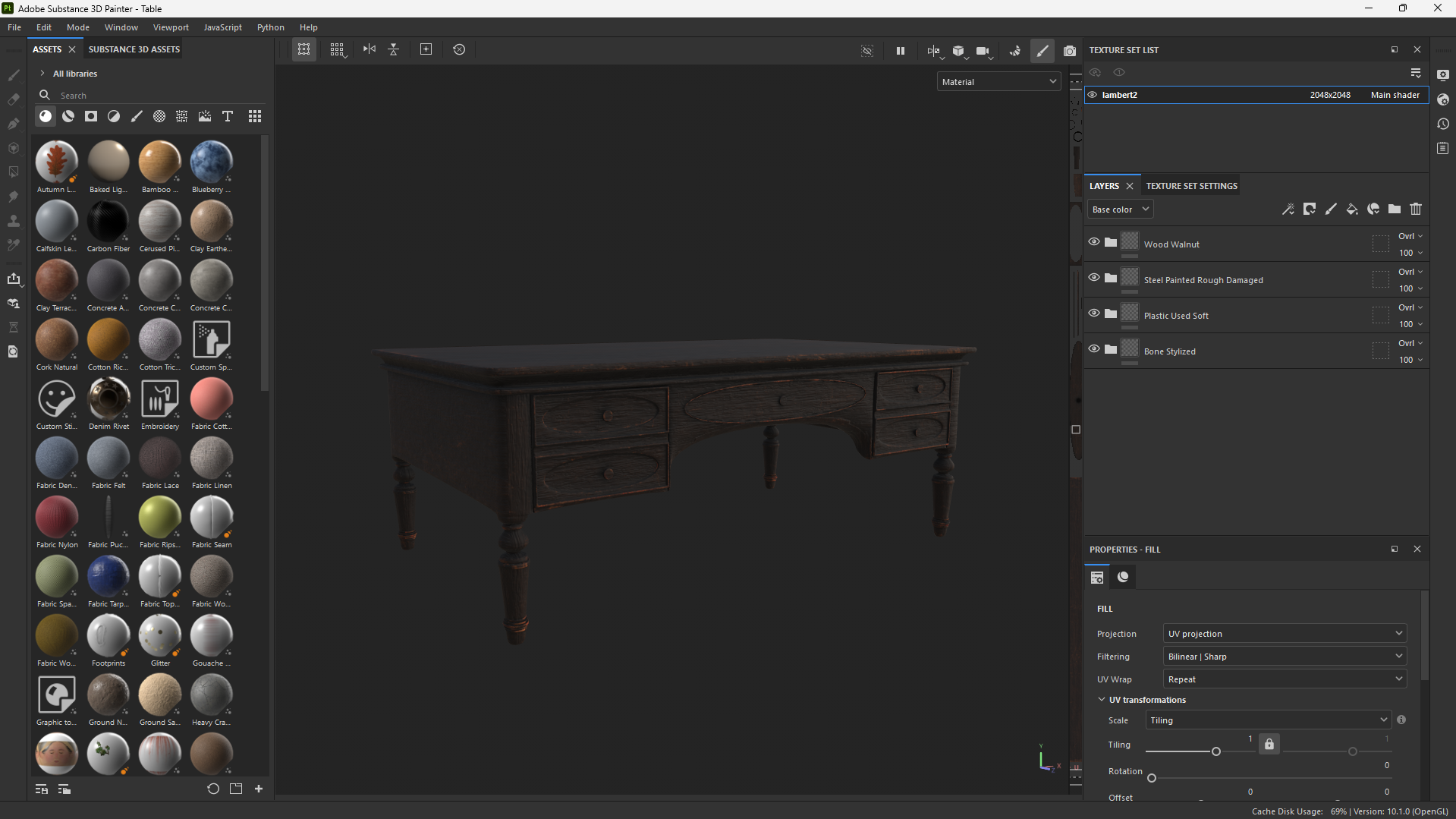Open the material sphere tab in Properties
The image size is (1456, 819).
pos(1123,577)
